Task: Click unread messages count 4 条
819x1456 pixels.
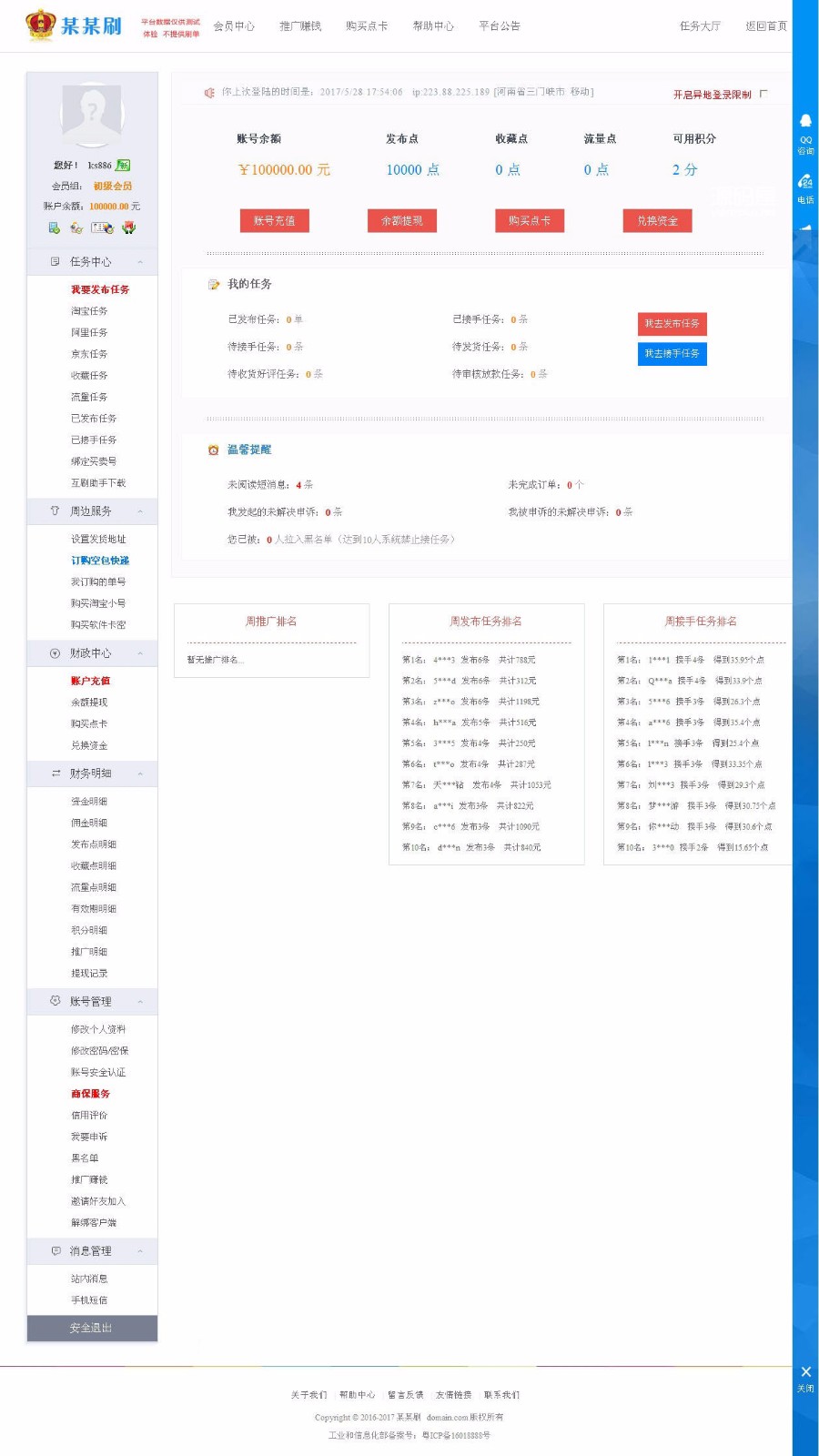Action: [304, 485]
